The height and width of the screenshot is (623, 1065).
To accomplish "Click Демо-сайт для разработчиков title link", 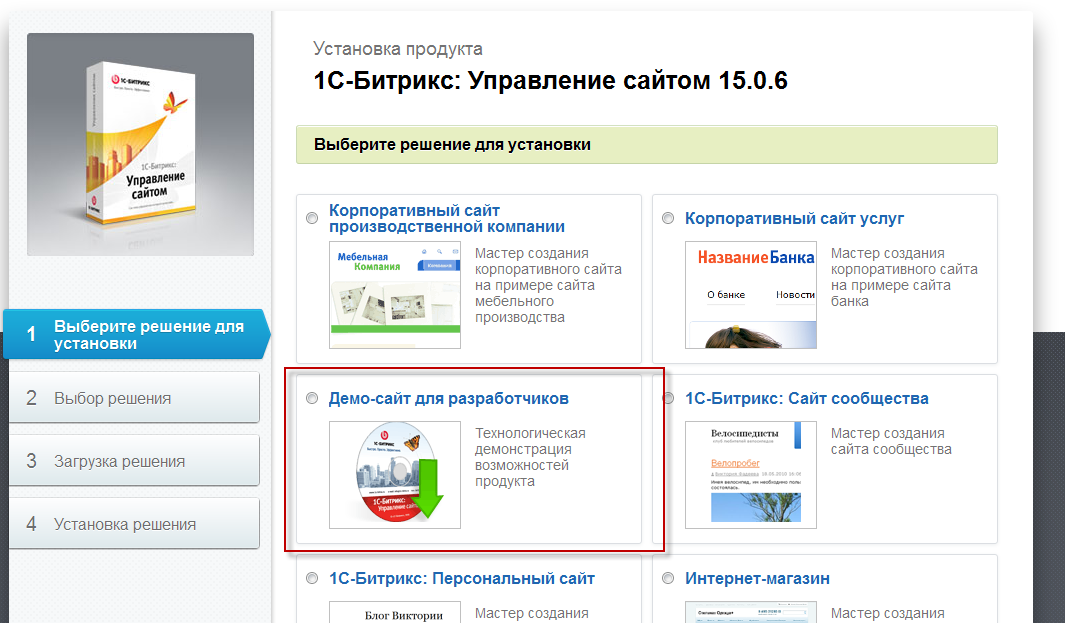I will tap(448, 399).
